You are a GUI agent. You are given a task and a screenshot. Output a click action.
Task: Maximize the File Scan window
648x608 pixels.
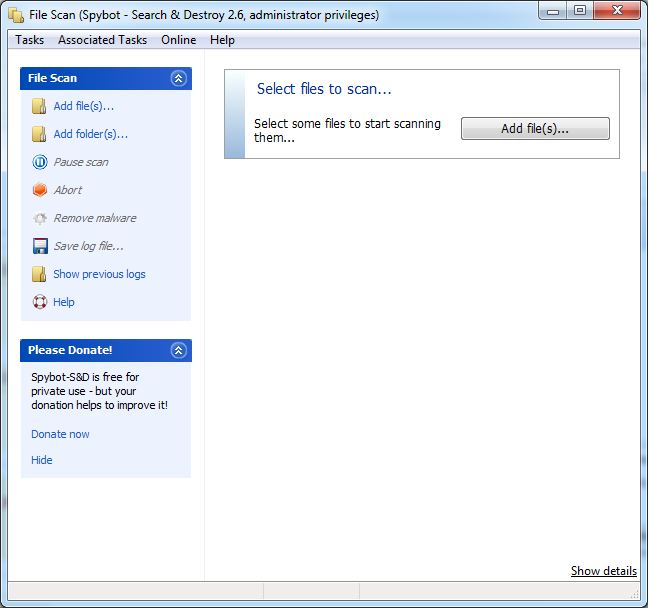coord(580,11)
